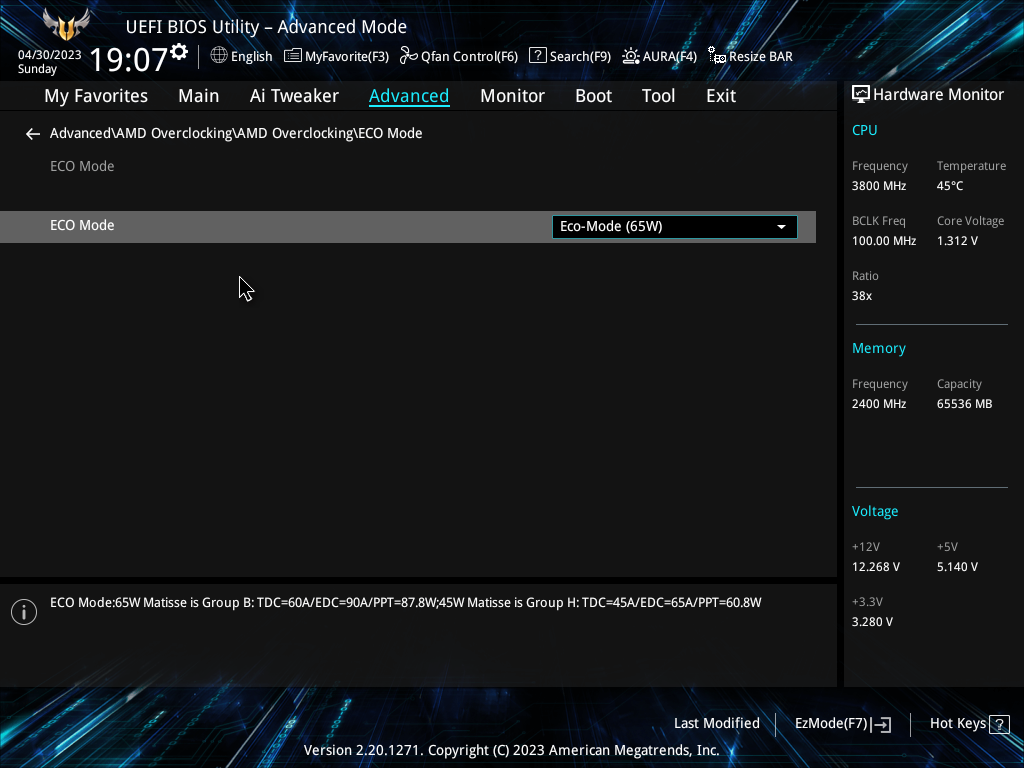
Task: Show Hot Keys help
Action: (x=957, y=724)
